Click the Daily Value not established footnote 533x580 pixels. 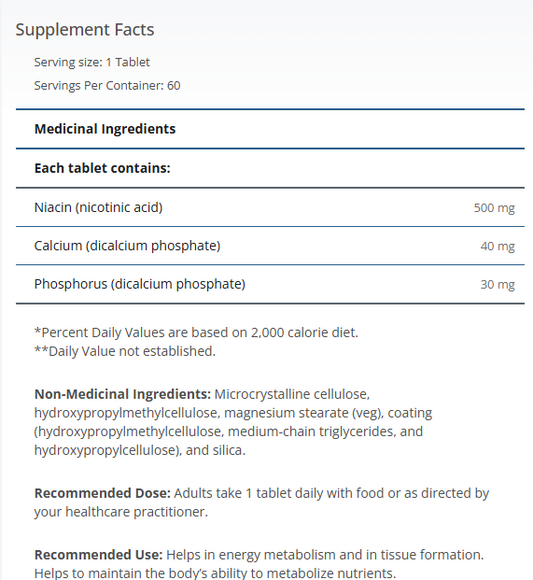(x=125, y=351)
